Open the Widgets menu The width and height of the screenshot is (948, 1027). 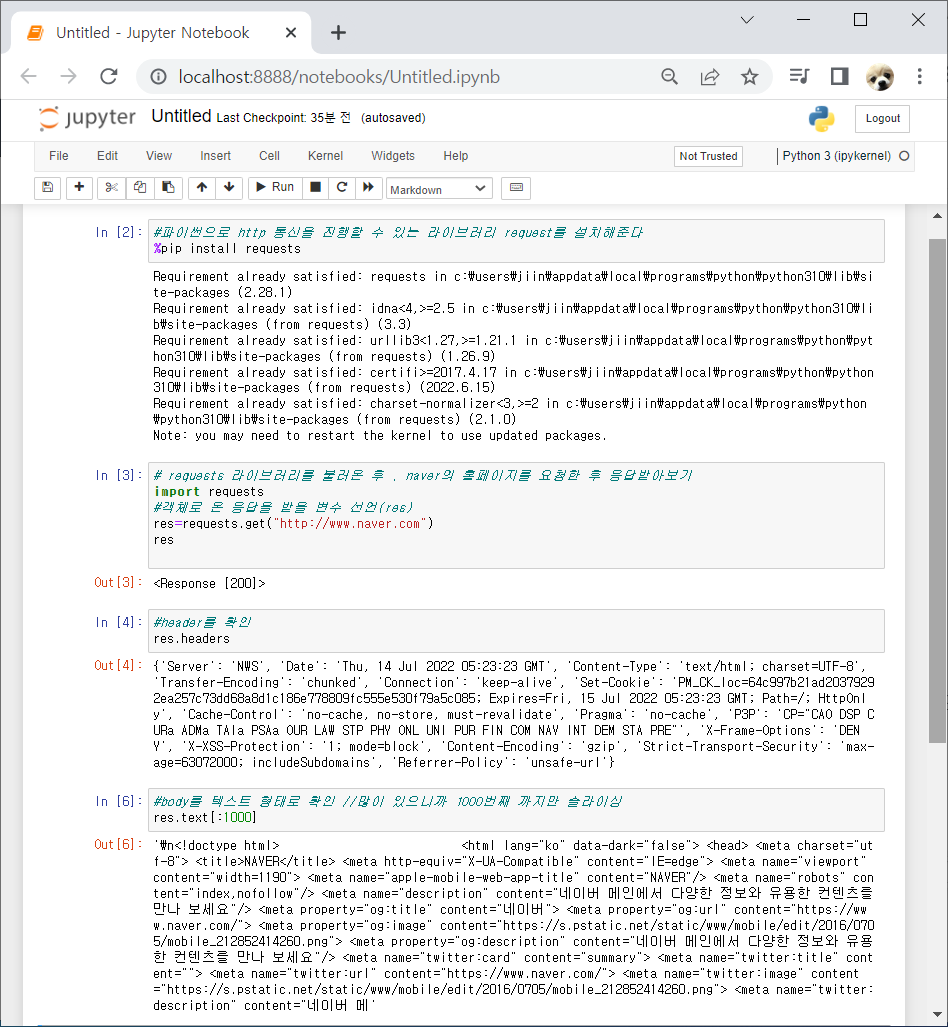(x=393, y=156)
